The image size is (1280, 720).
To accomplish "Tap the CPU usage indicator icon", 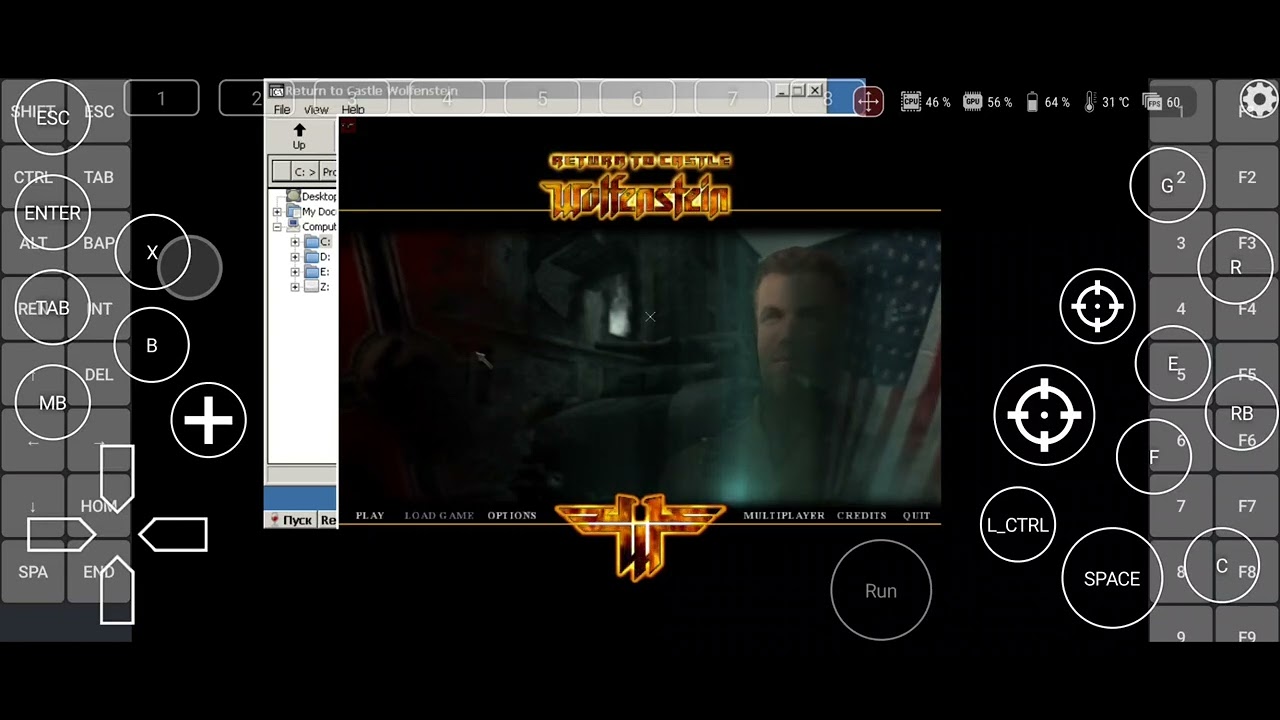I will 911,101.
